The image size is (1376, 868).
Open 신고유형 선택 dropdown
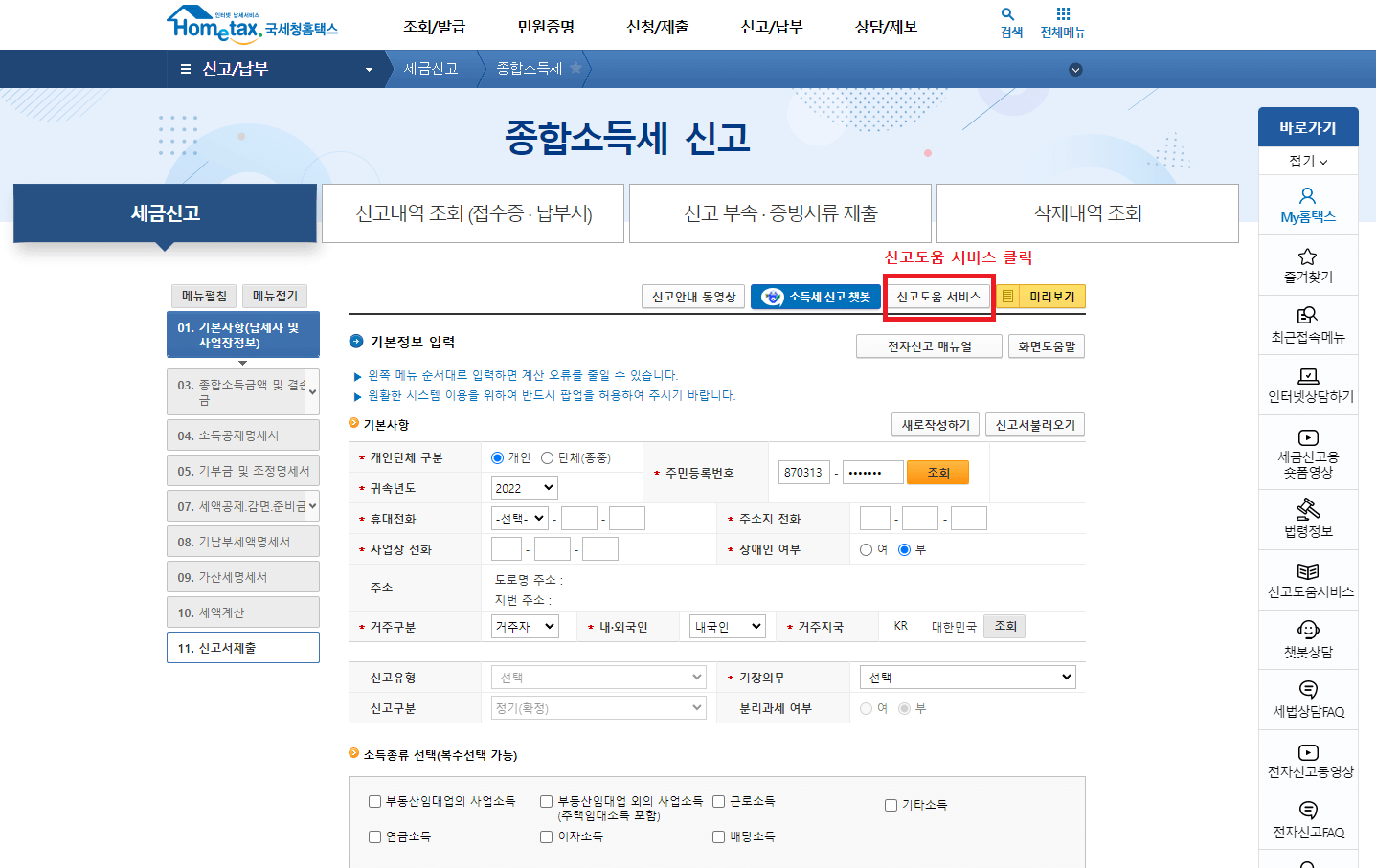pos(598,678)
